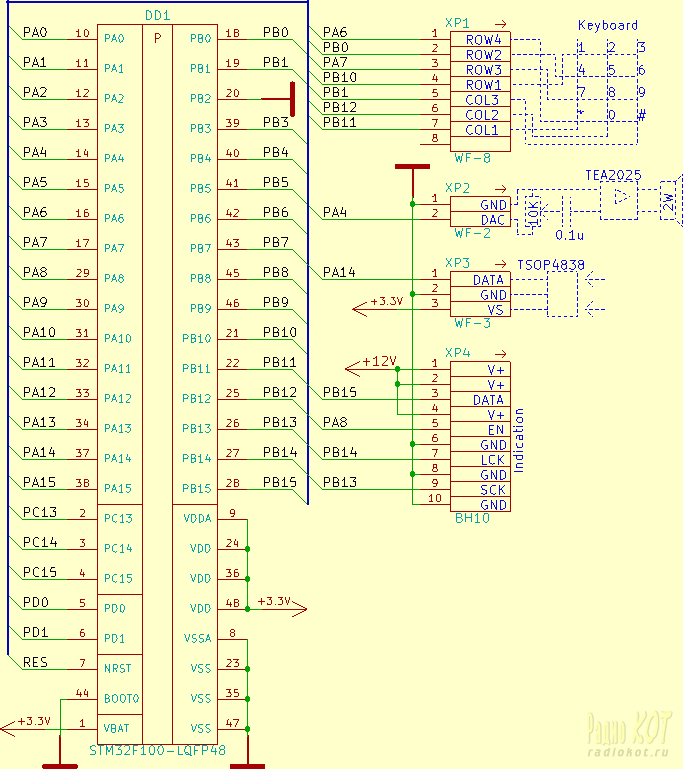Click the XP4 connector reference
683x769 pixels.
[457, 353]
